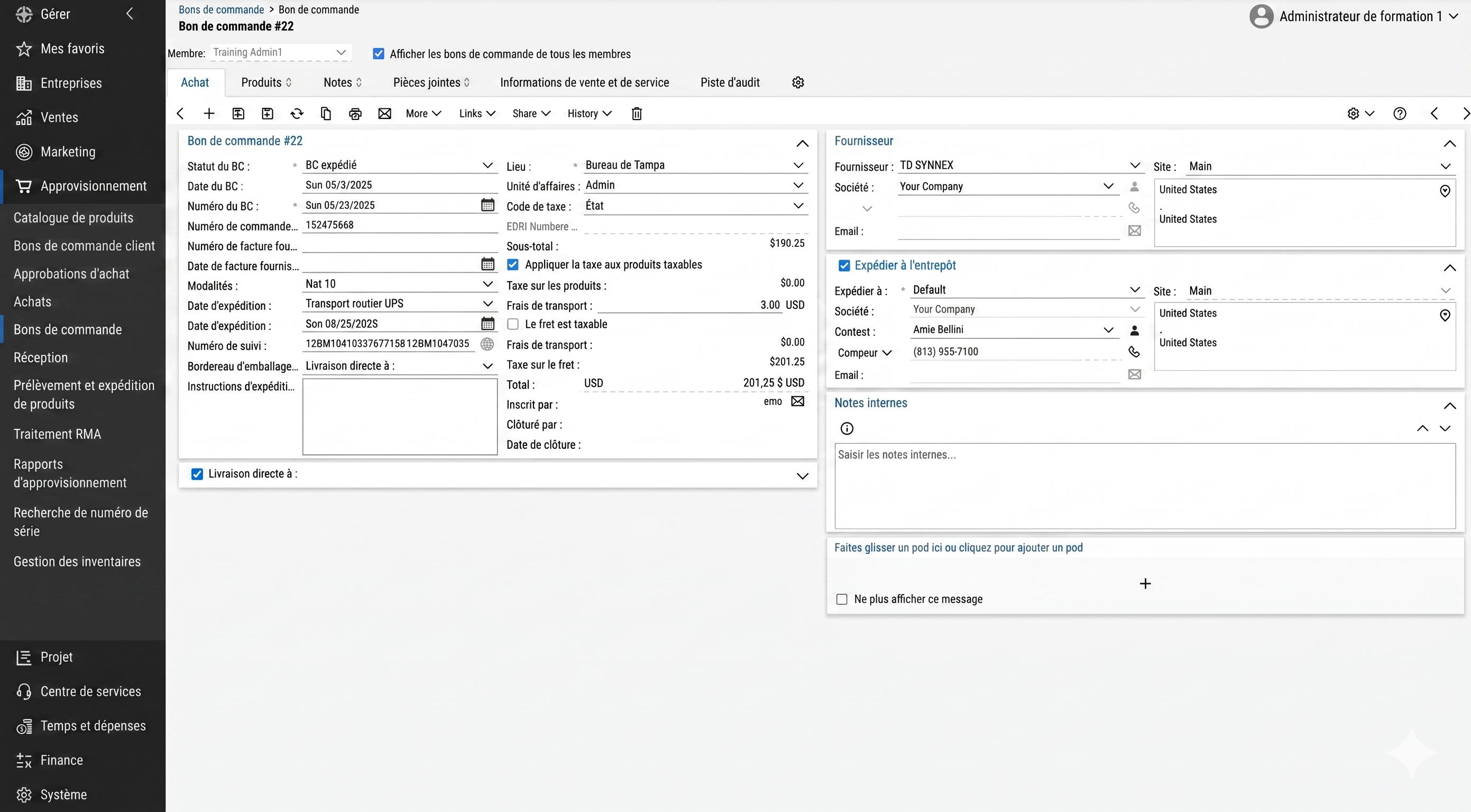Click the plus icon to add a pod
The width and height of the screenshot is (1471, 812).
1145,584
